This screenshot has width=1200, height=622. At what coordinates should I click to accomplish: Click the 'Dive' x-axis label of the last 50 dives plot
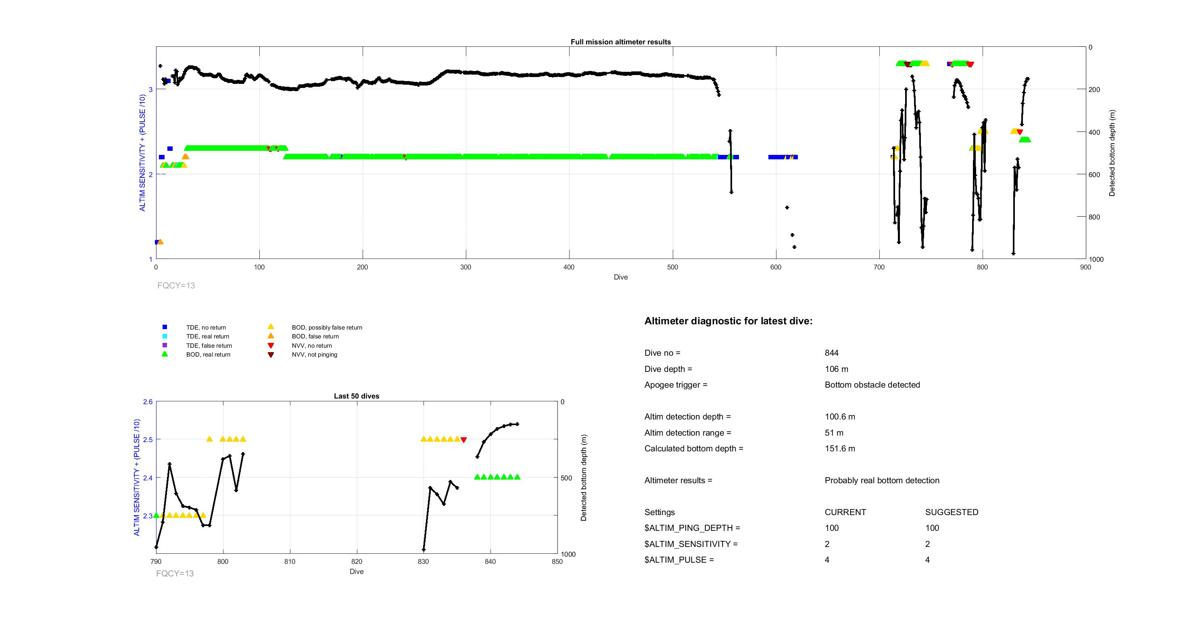pos(357,572)
